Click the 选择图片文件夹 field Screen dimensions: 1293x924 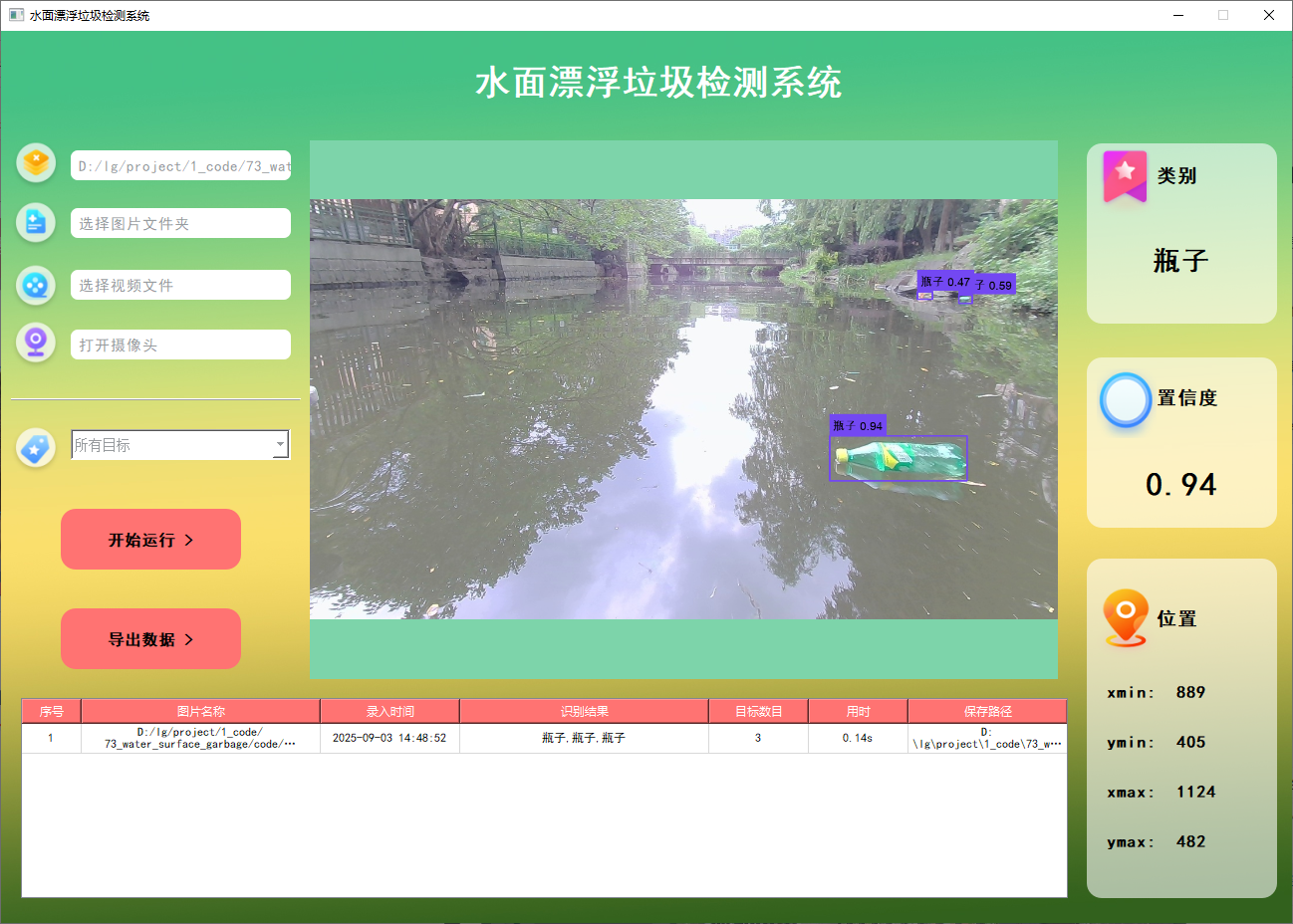180,223
